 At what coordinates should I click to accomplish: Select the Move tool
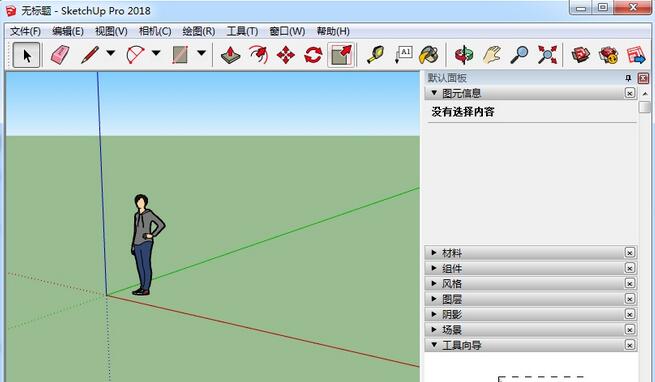coord(286,55)
